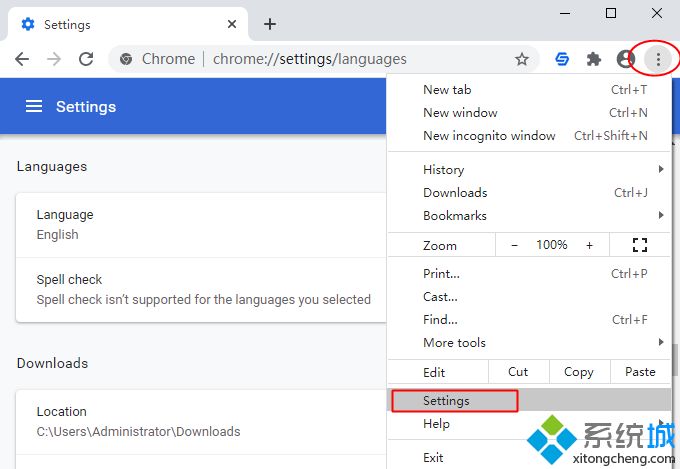Viewport: 680px width, 469px height.
Task: Open the blue S extension icon
Action: (562, 59)
